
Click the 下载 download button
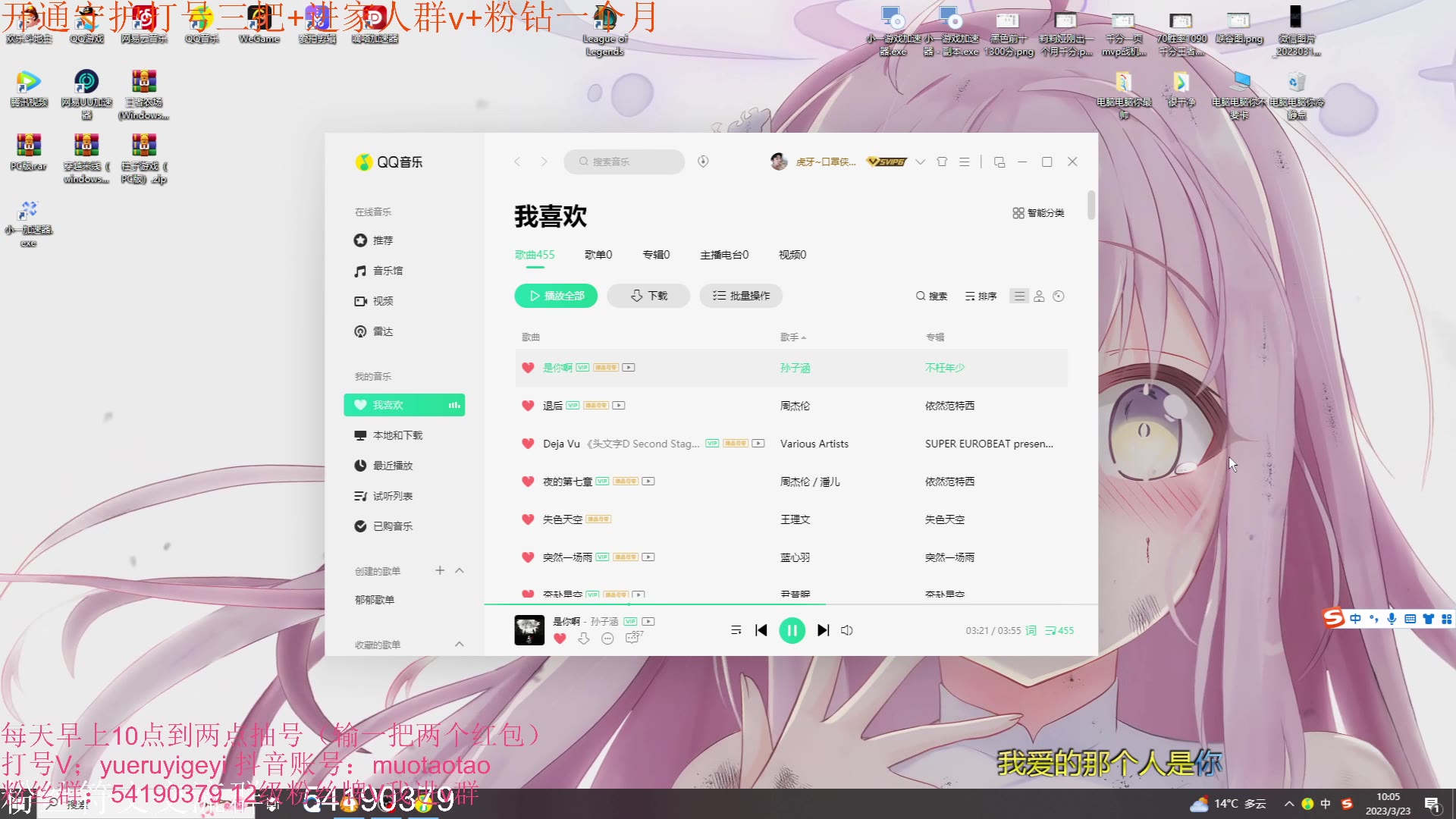pyautogui.click(x=648, y=296)
